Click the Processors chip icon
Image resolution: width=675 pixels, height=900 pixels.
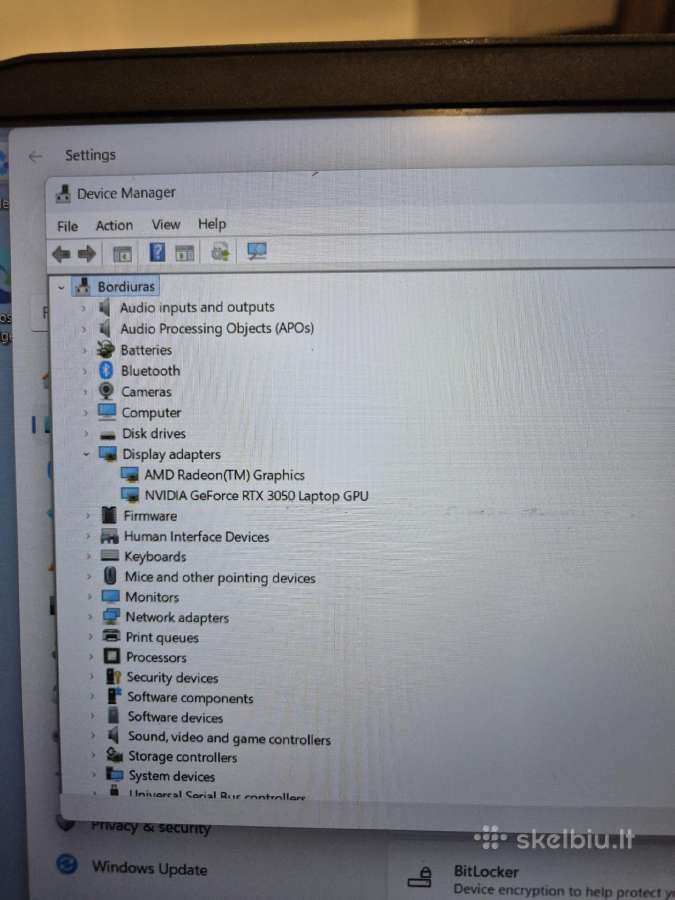click(x=112, y=656)
